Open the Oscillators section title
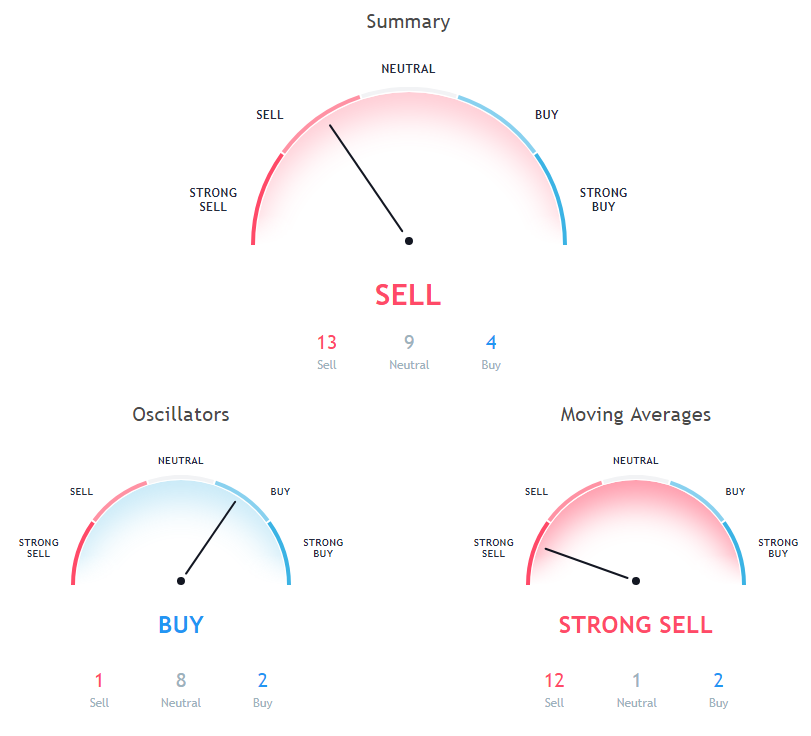This screenshot has height=736, width=811. (x=181, y=414)
